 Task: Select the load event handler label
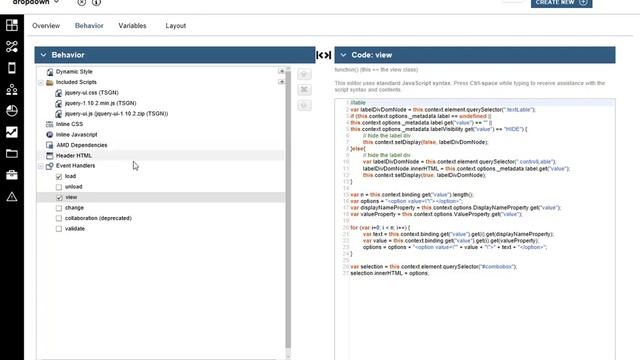click(70, 176)
